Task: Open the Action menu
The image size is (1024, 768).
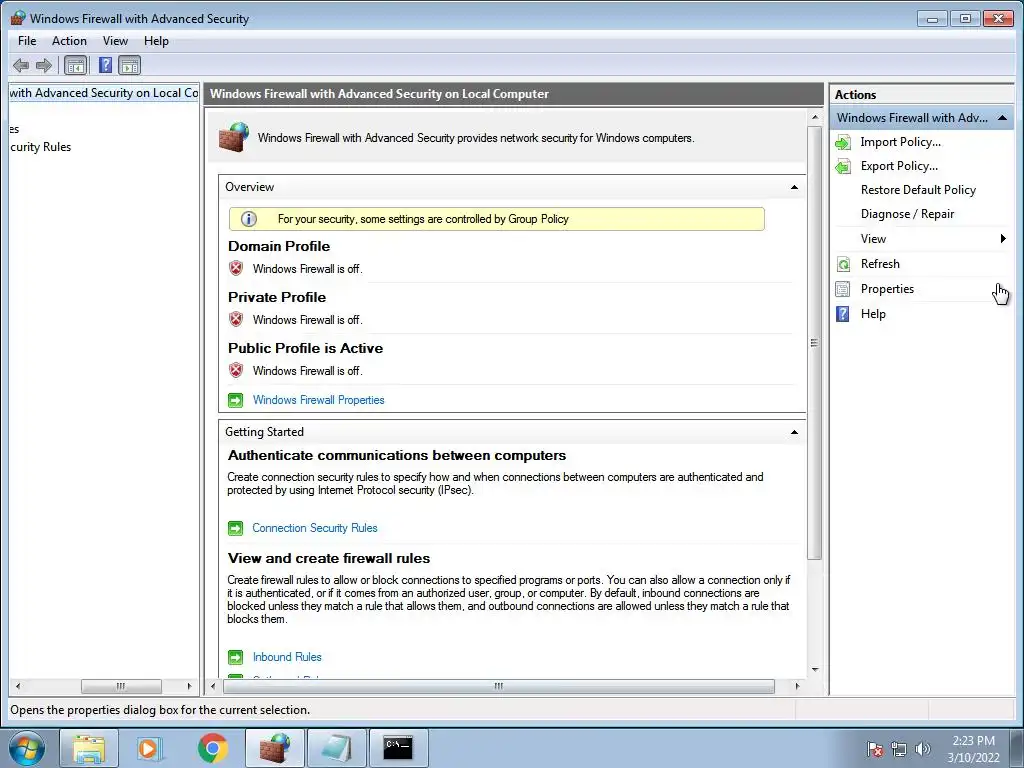Action: click(x=69, y=40)
